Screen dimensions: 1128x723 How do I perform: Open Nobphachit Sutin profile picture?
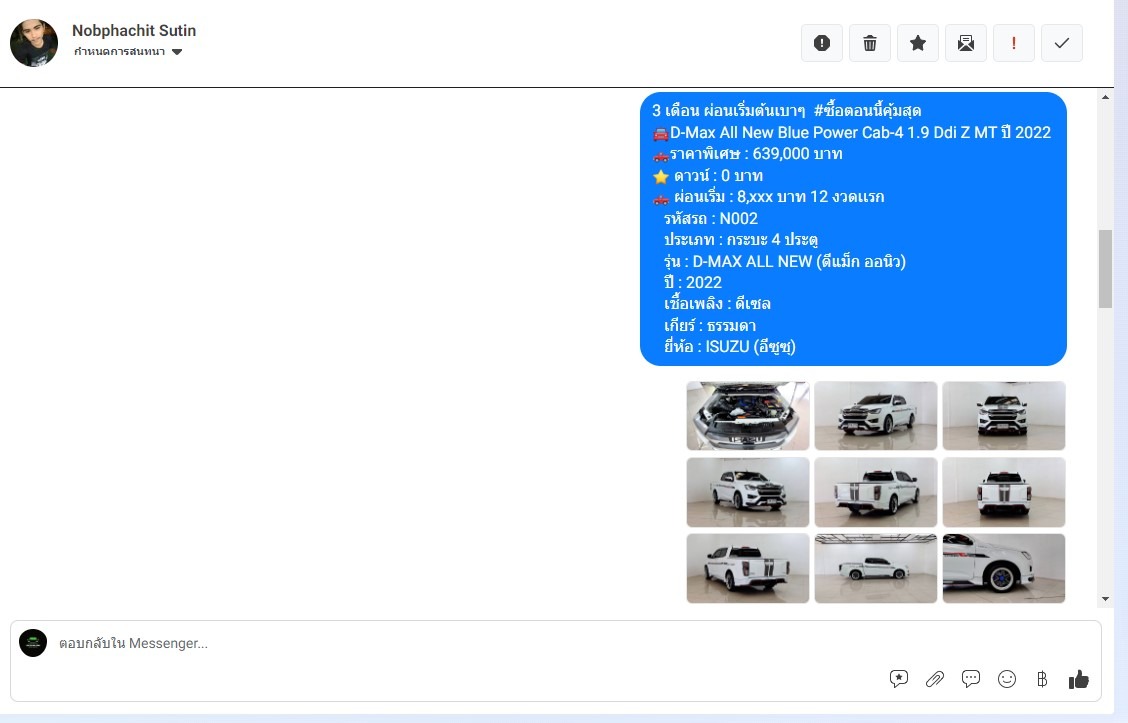[x=34, y=43]
